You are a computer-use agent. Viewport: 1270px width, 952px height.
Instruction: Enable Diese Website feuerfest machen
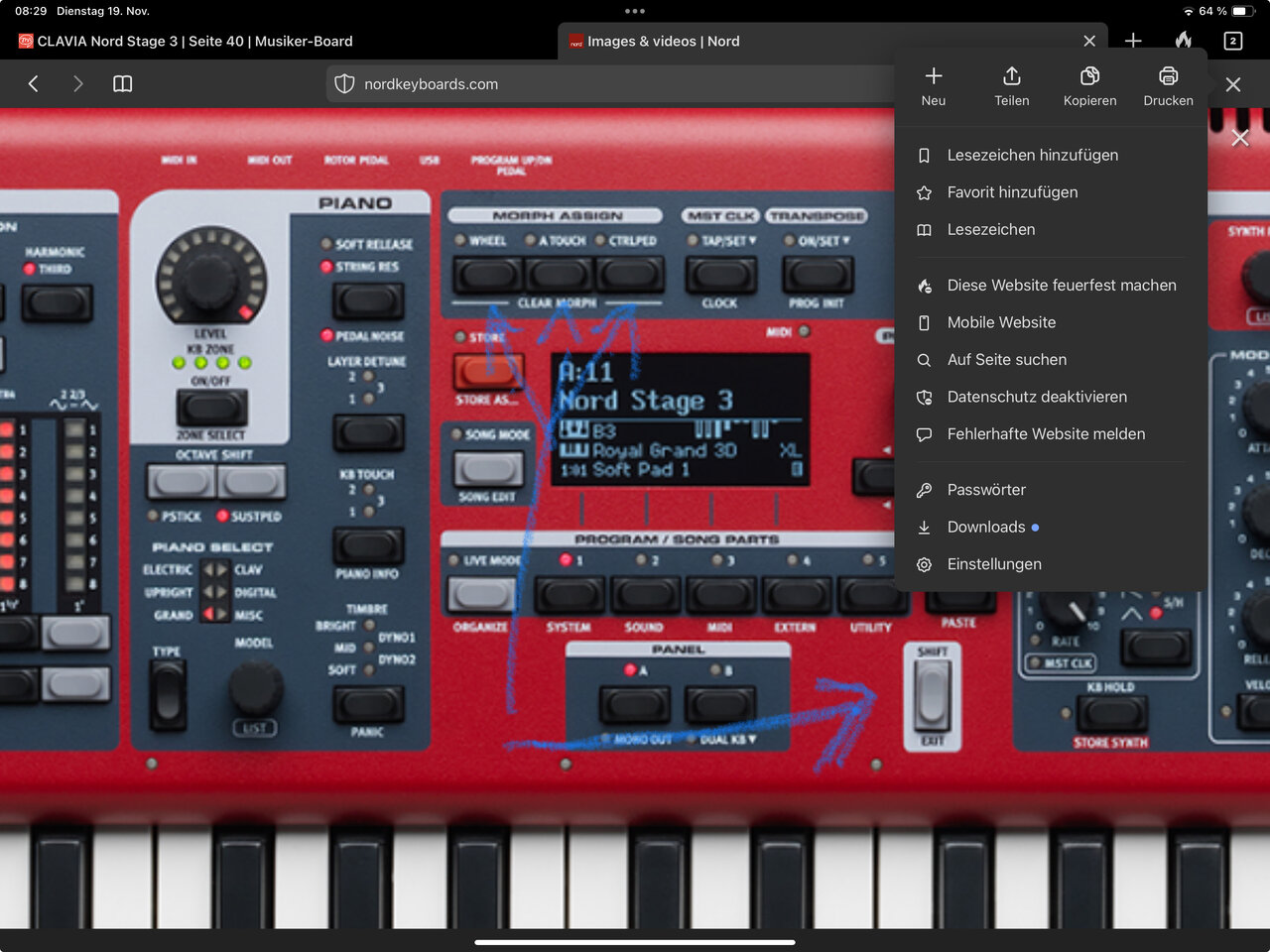[1061, 286]
